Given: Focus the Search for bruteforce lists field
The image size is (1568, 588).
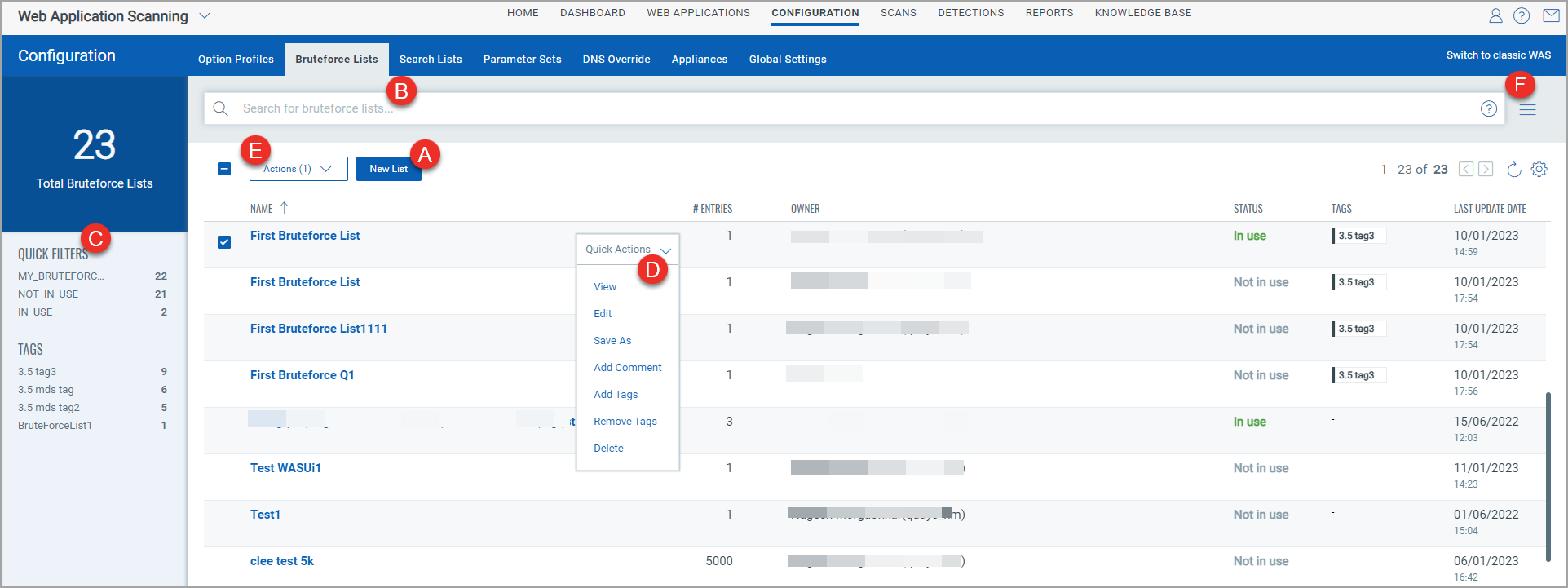Looking at the screenshot, I should 855,108.
